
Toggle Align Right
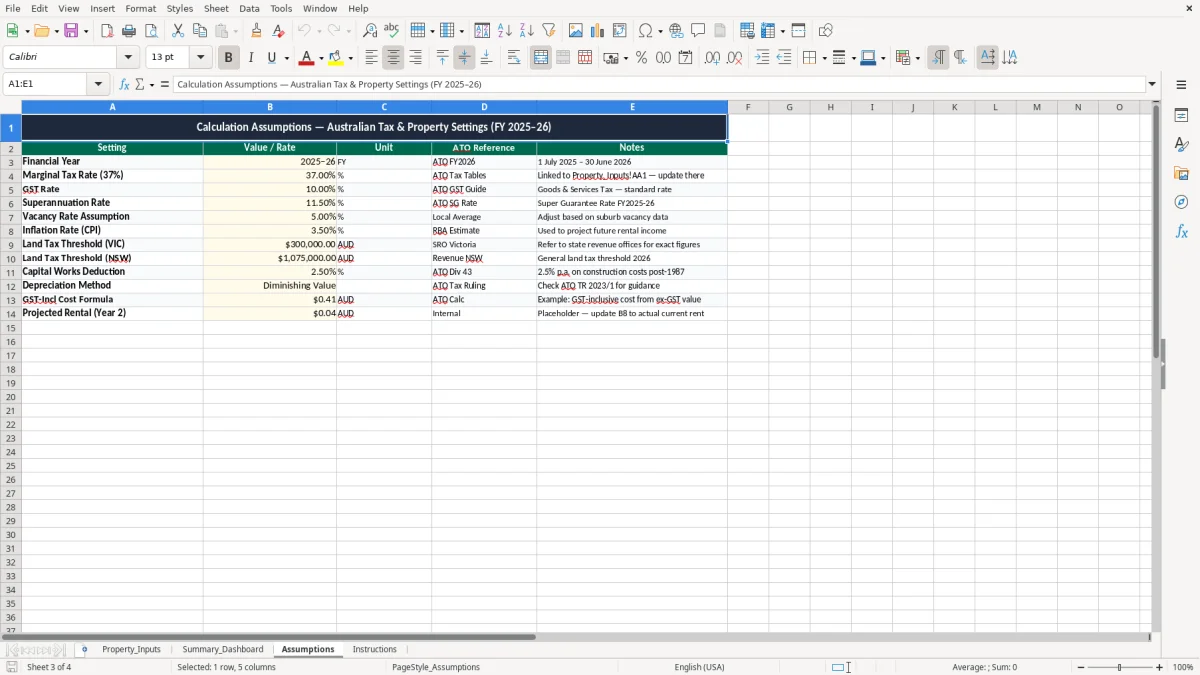[x=416, y=58]
